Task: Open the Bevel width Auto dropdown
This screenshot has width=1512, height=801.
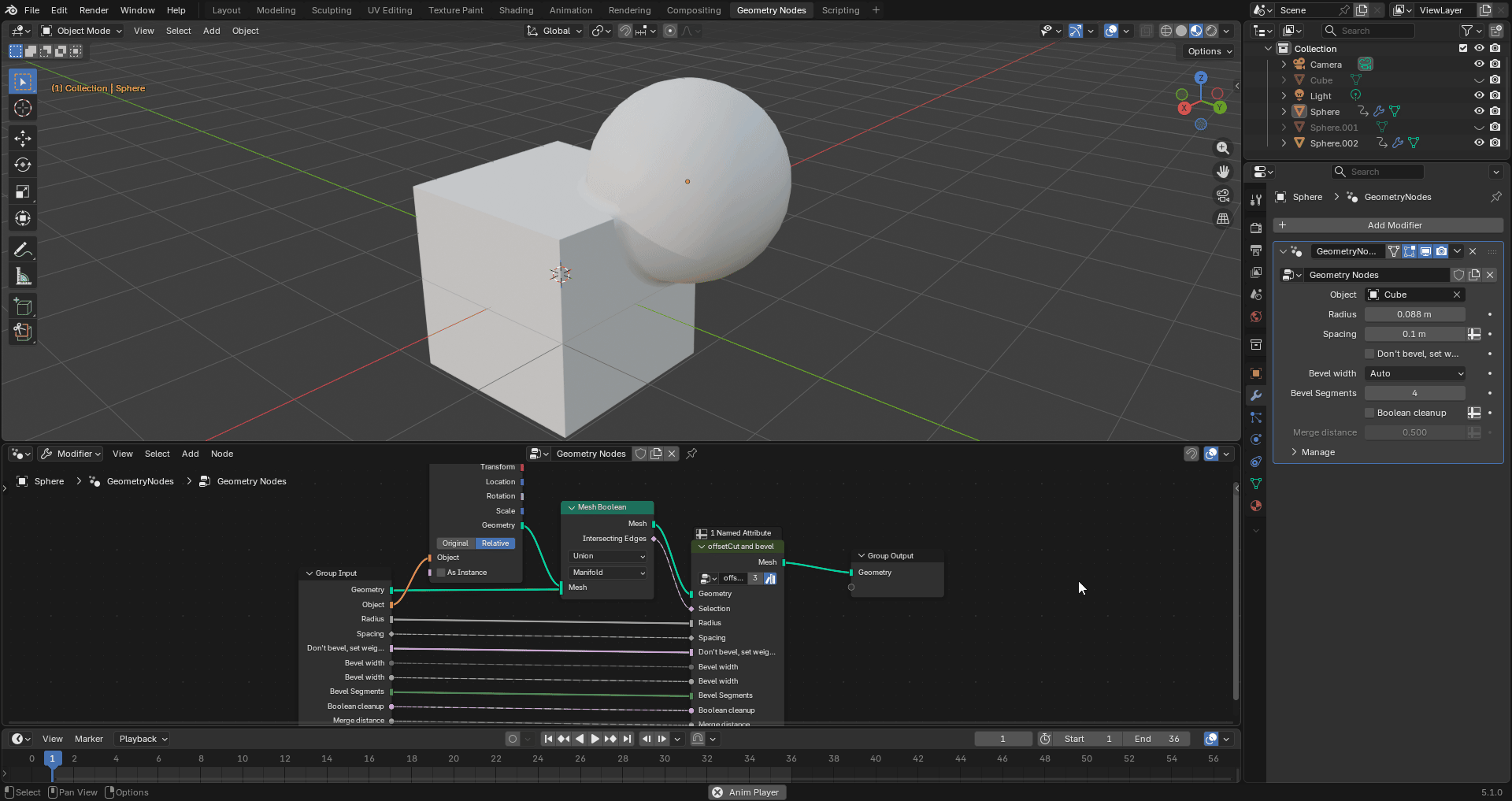Action: point(1415,373)
